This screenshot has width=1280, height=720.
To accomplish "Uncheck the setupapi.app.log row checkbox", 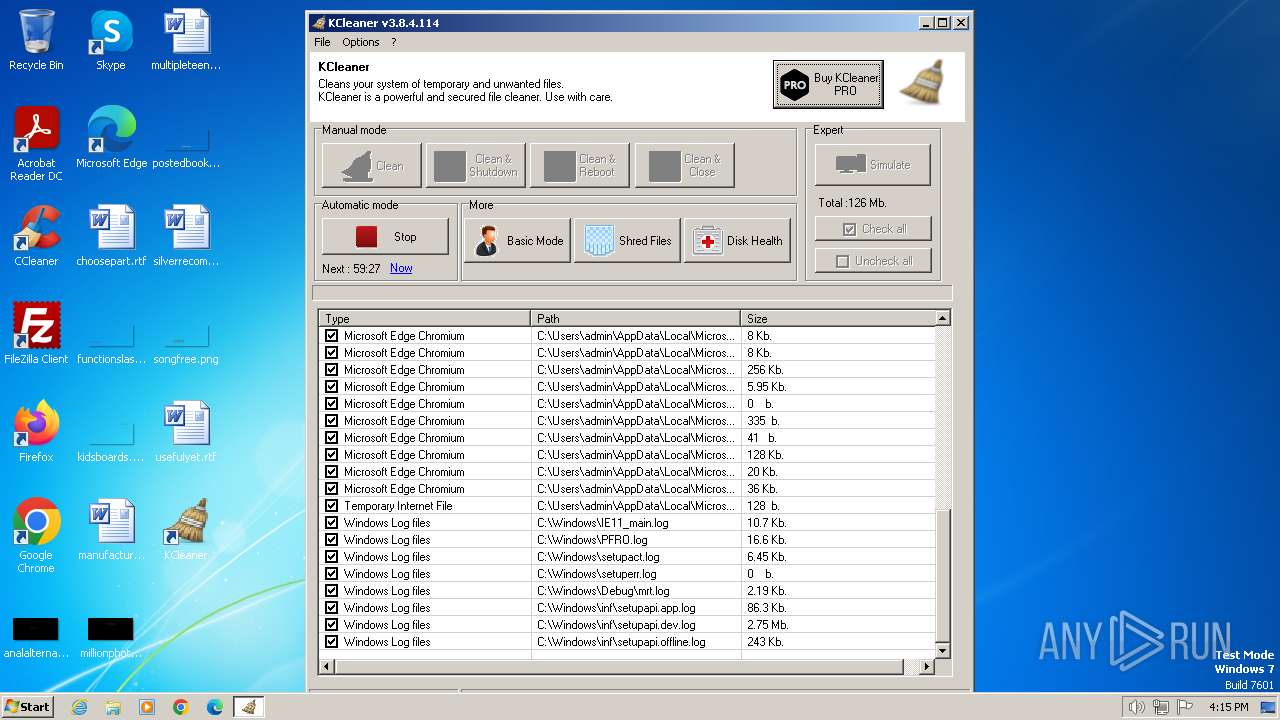I will click(332, 608).
